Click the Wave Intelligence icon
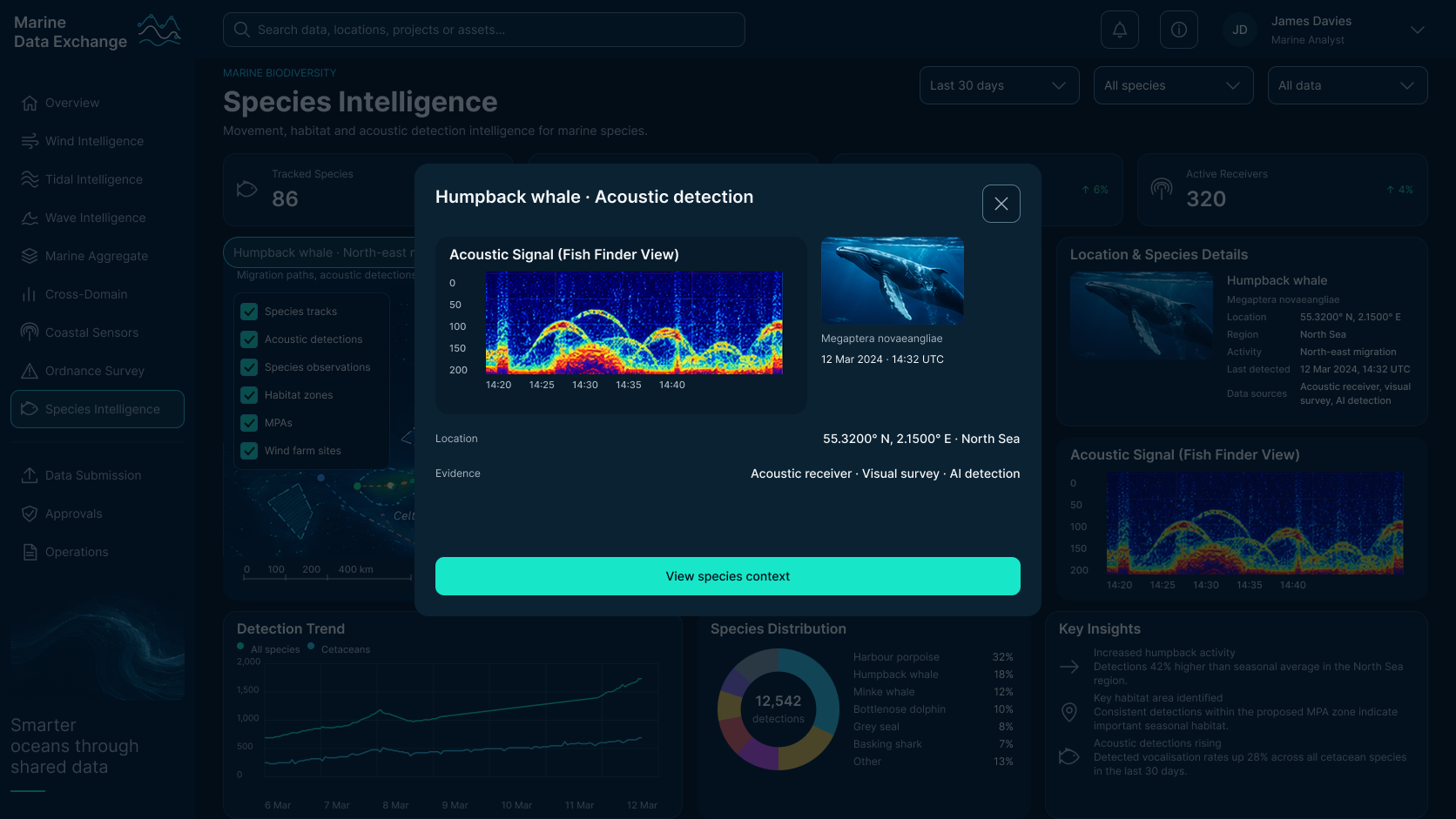The height and width of the screenshot is (819, 1456). [30, 218]
